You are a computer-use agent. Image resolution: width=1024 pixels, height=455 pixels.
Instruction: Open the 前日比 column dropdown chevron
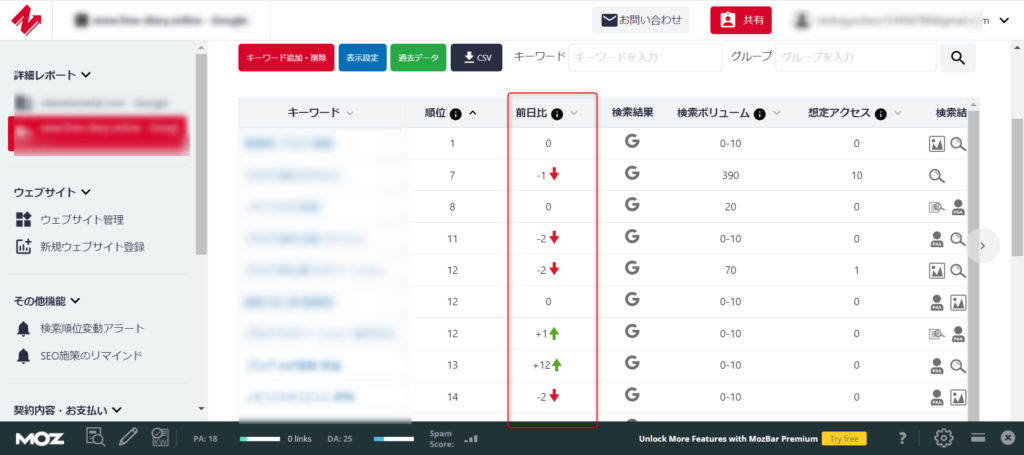[574, 114]
